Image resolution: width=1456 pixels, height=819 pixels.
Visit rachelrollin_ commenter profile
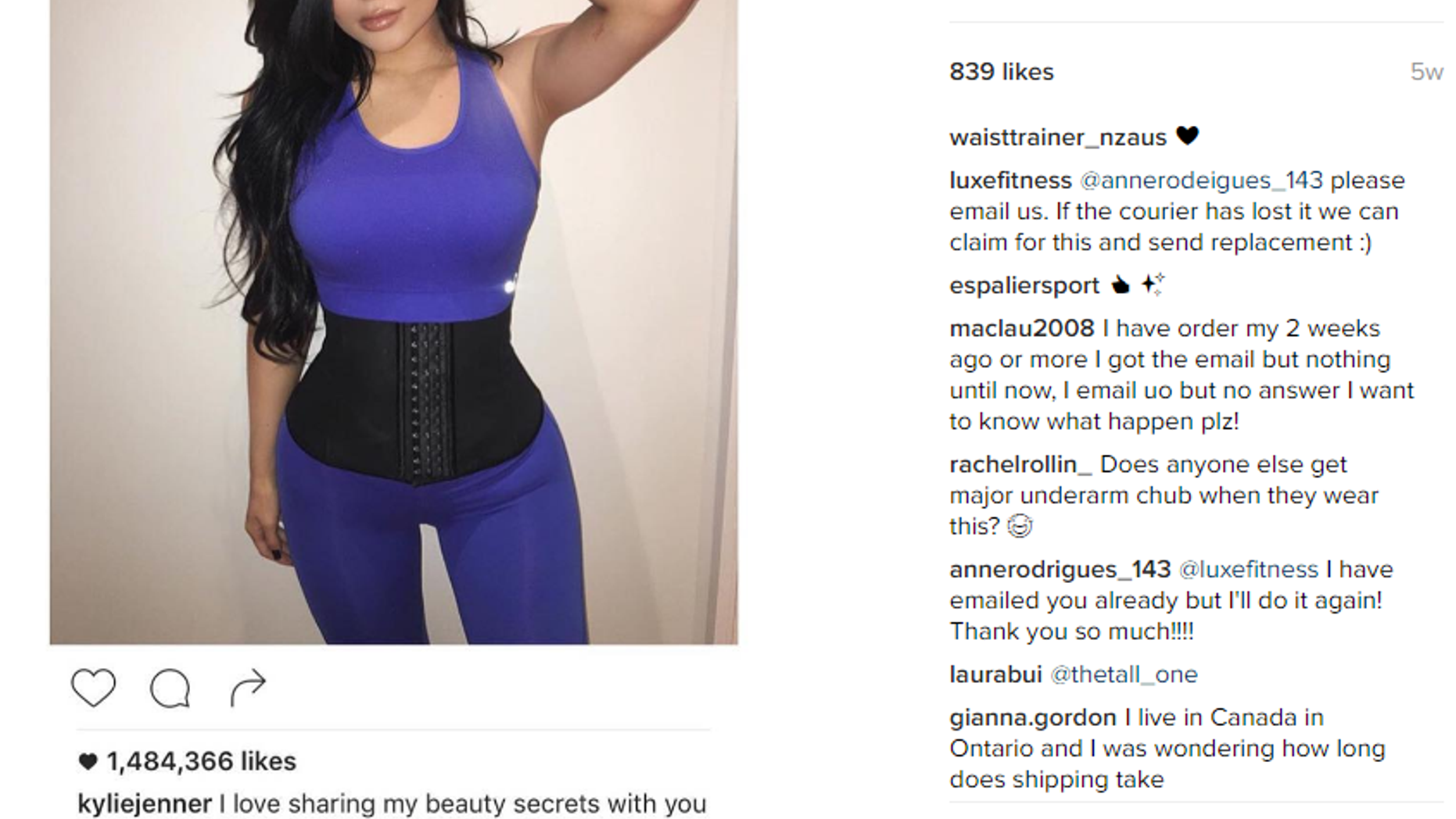click(x=1020, y=465)
